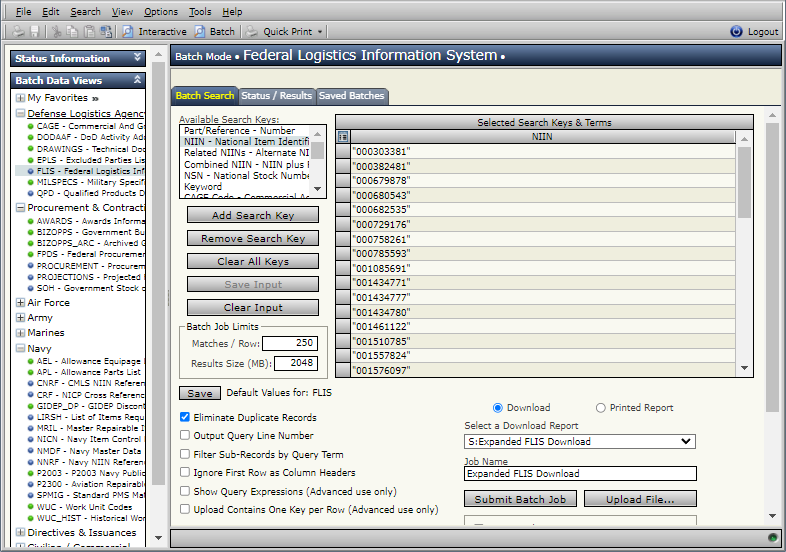Switch to Batch search mode

(x=215, y=32)
